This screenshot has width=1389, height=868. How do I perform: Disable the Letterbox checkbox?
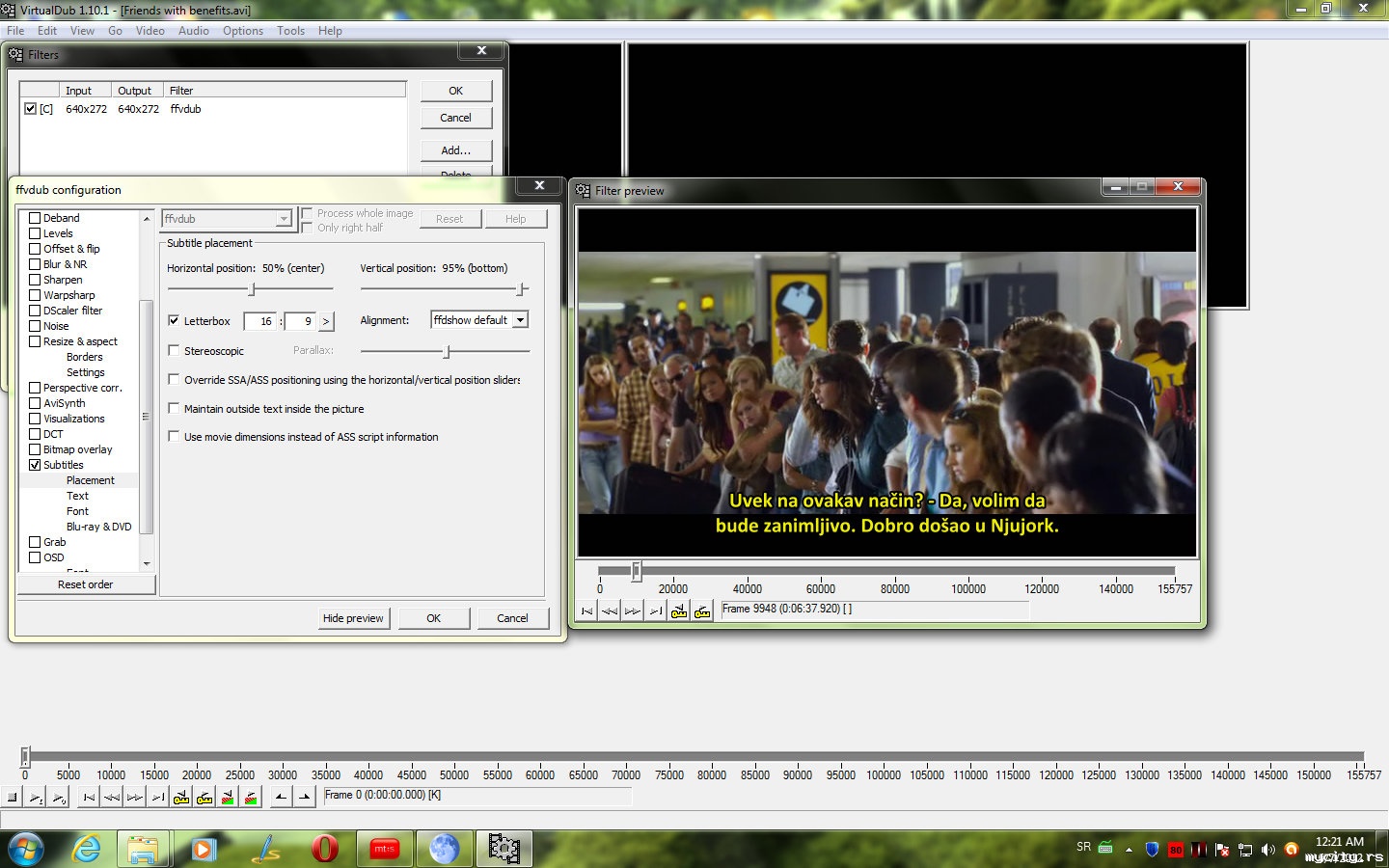pos(174,321)
